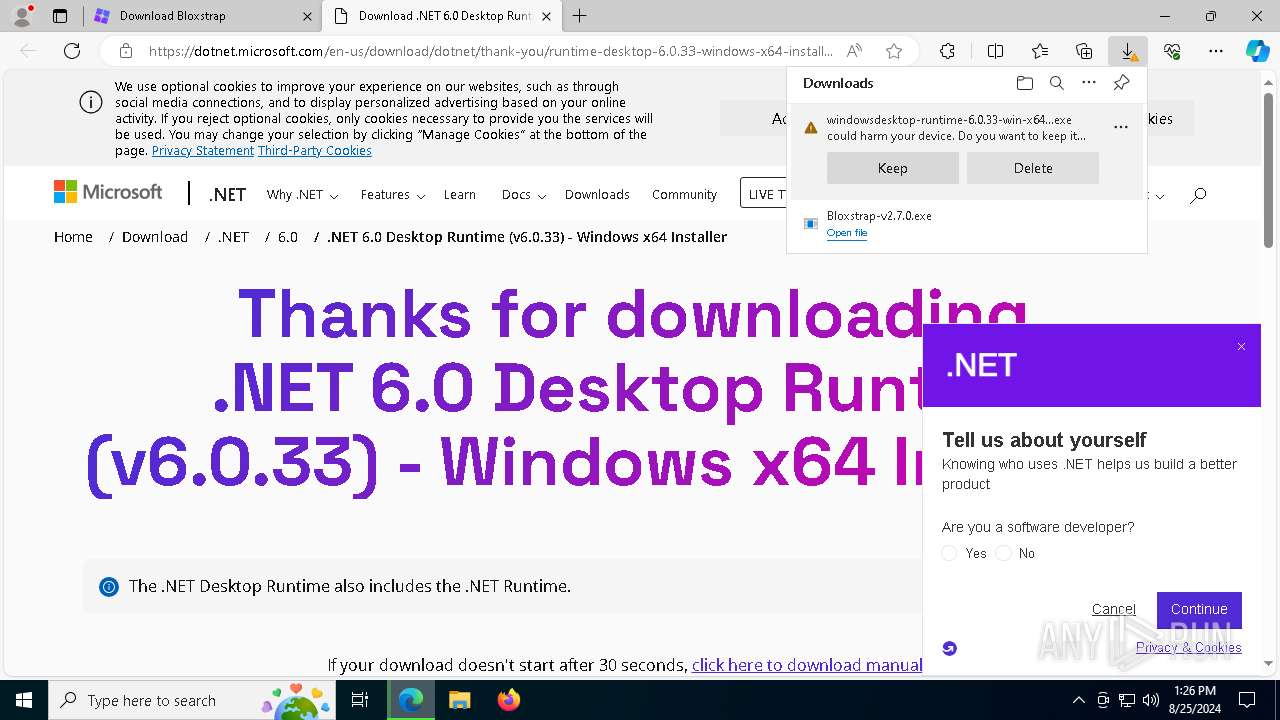
Task: Search downloads with magnifier icon
Action: [1056, 83]
